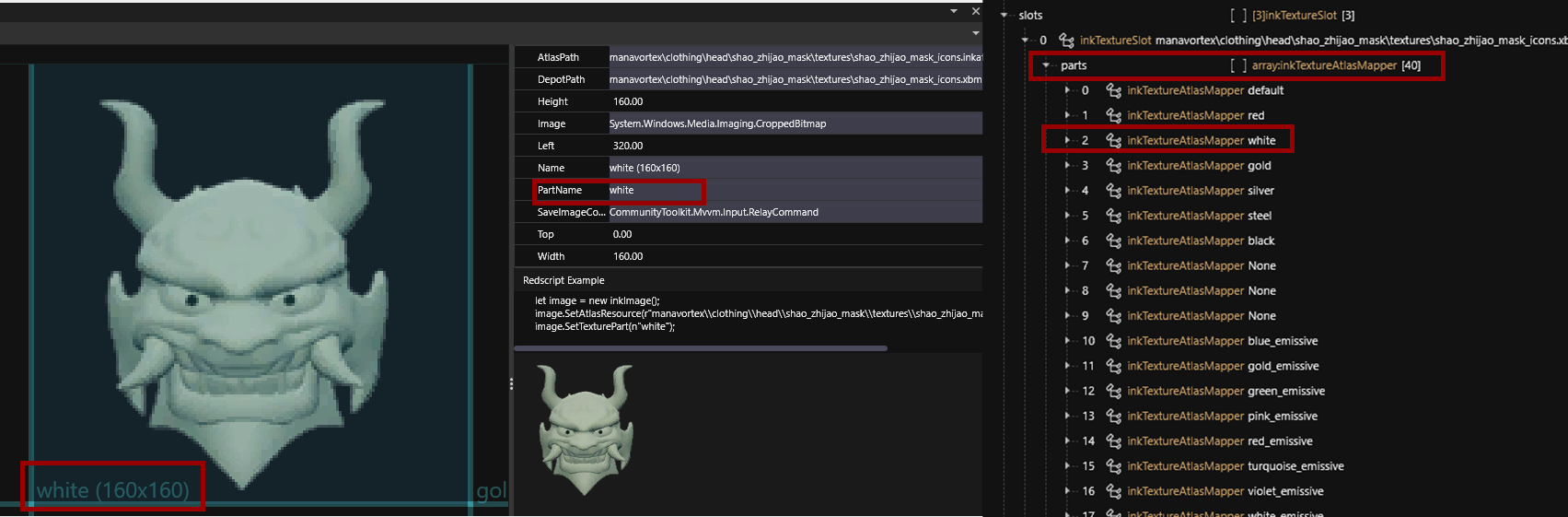This screenshot has height=517, width=1568.
Task: Click the node icon for the silver mapper
Action: coord(1113,191)
